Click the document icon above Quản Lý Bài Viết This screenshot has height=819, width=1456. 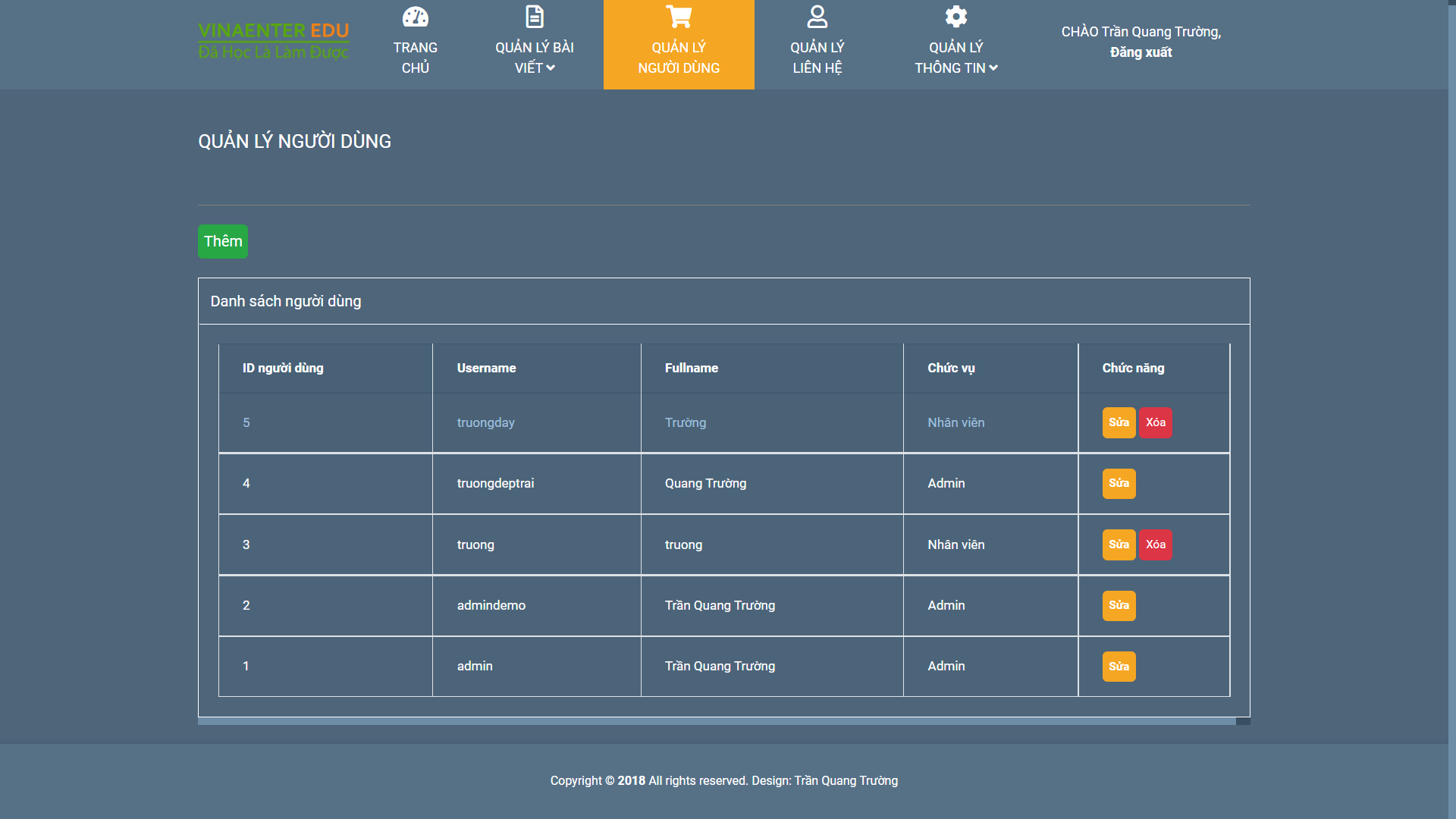point(535,17)
